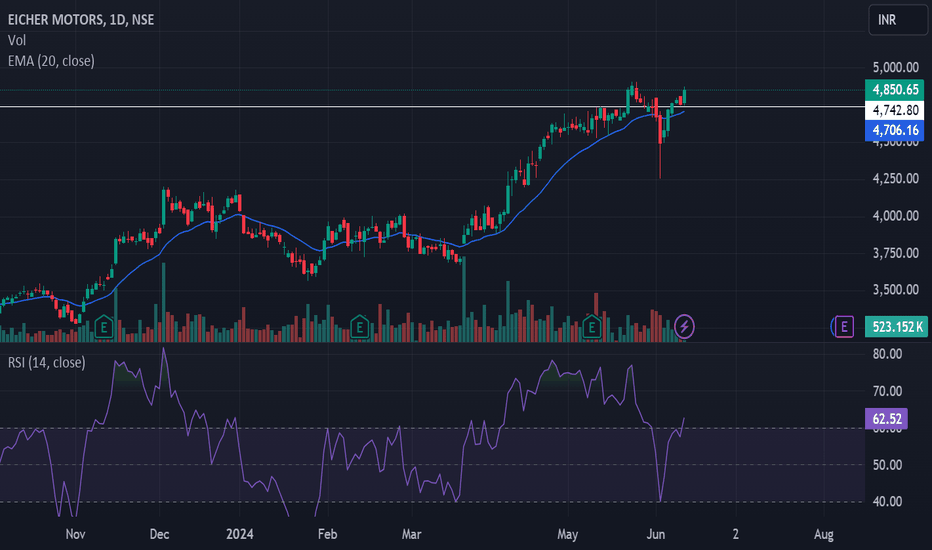
Task: Click the 5,000.00 price axis label
Action: [895, 67]
